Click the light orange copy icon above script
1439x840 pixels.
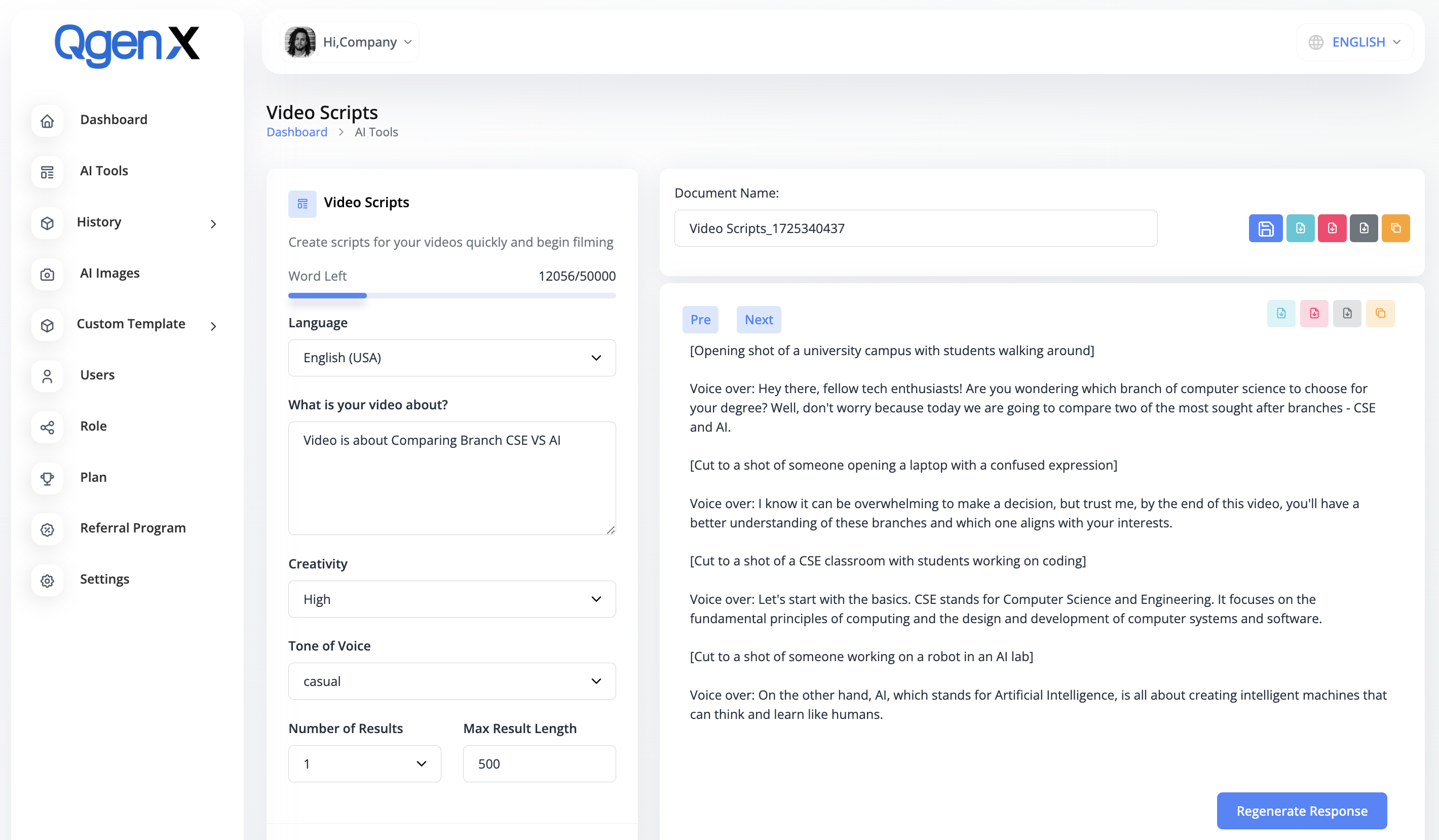(1380, 314)
